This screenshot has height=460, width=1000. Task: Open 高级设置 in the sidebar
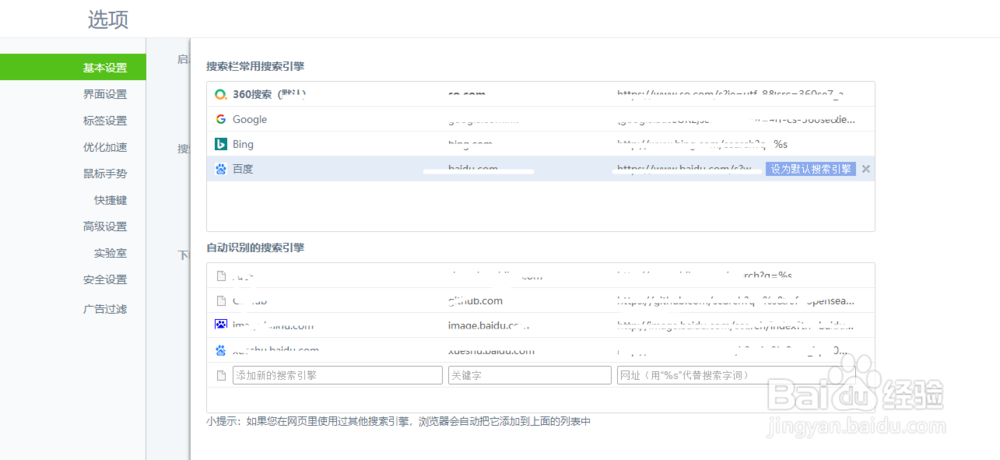105,226
